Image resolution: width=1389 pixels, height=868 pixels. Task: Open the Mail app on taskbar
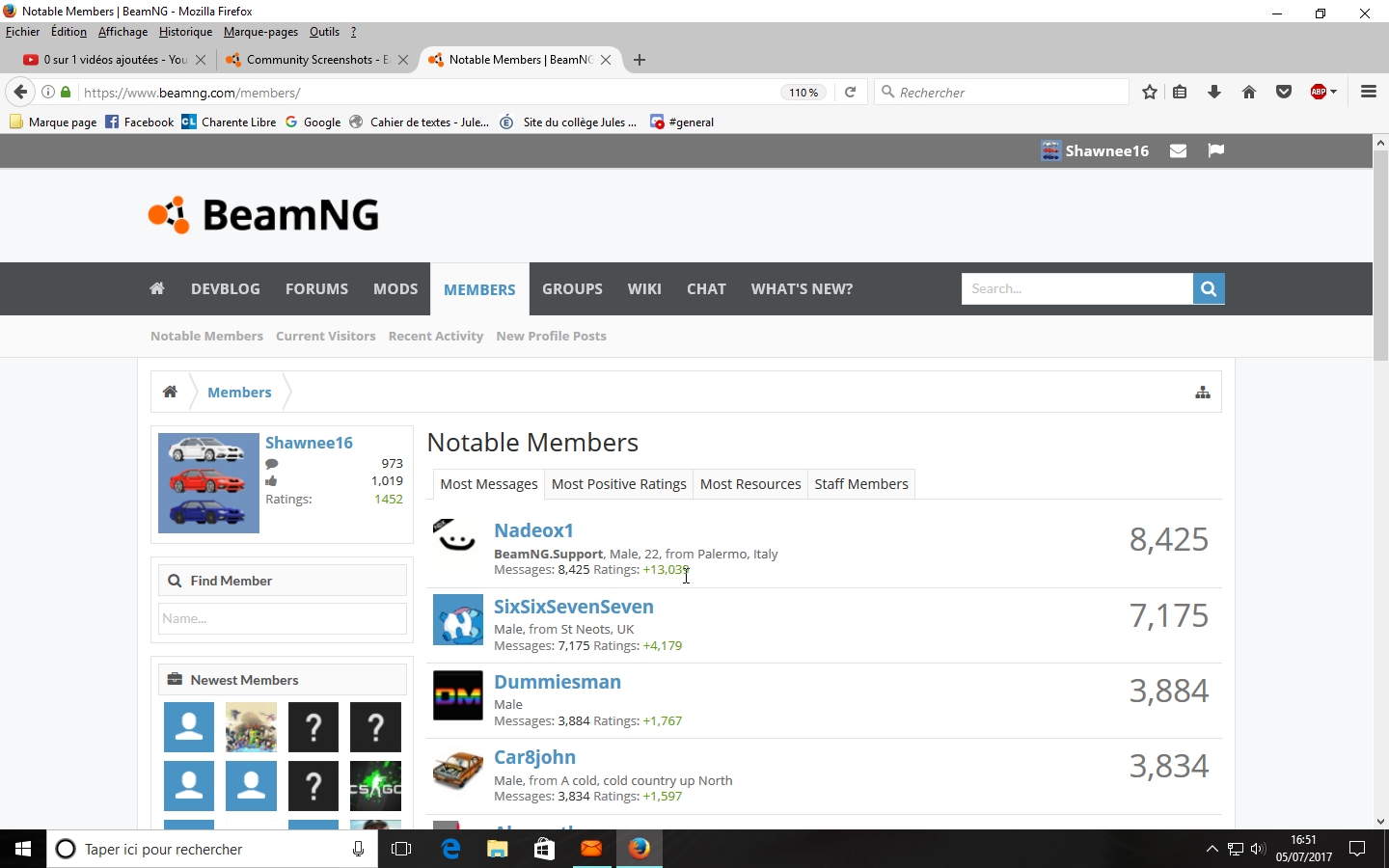pyautogui.click(x=591, y=849)
